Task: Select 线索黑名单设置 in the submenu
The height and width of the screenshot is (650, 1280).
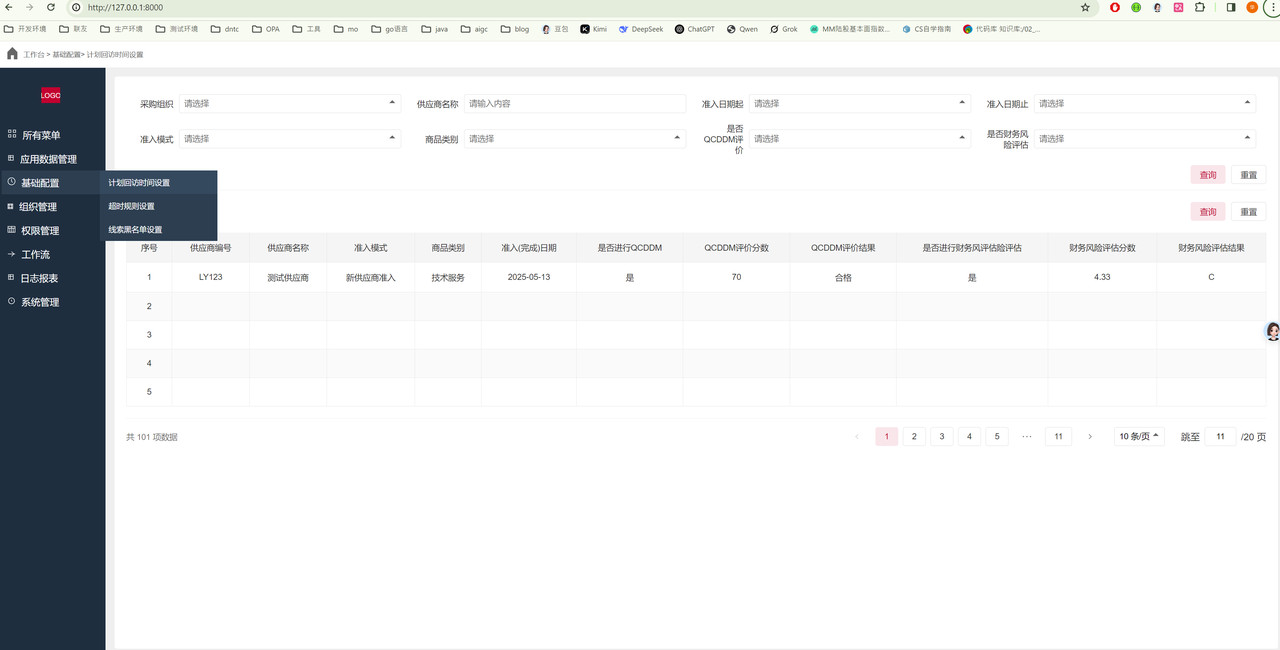Action: 135,230
